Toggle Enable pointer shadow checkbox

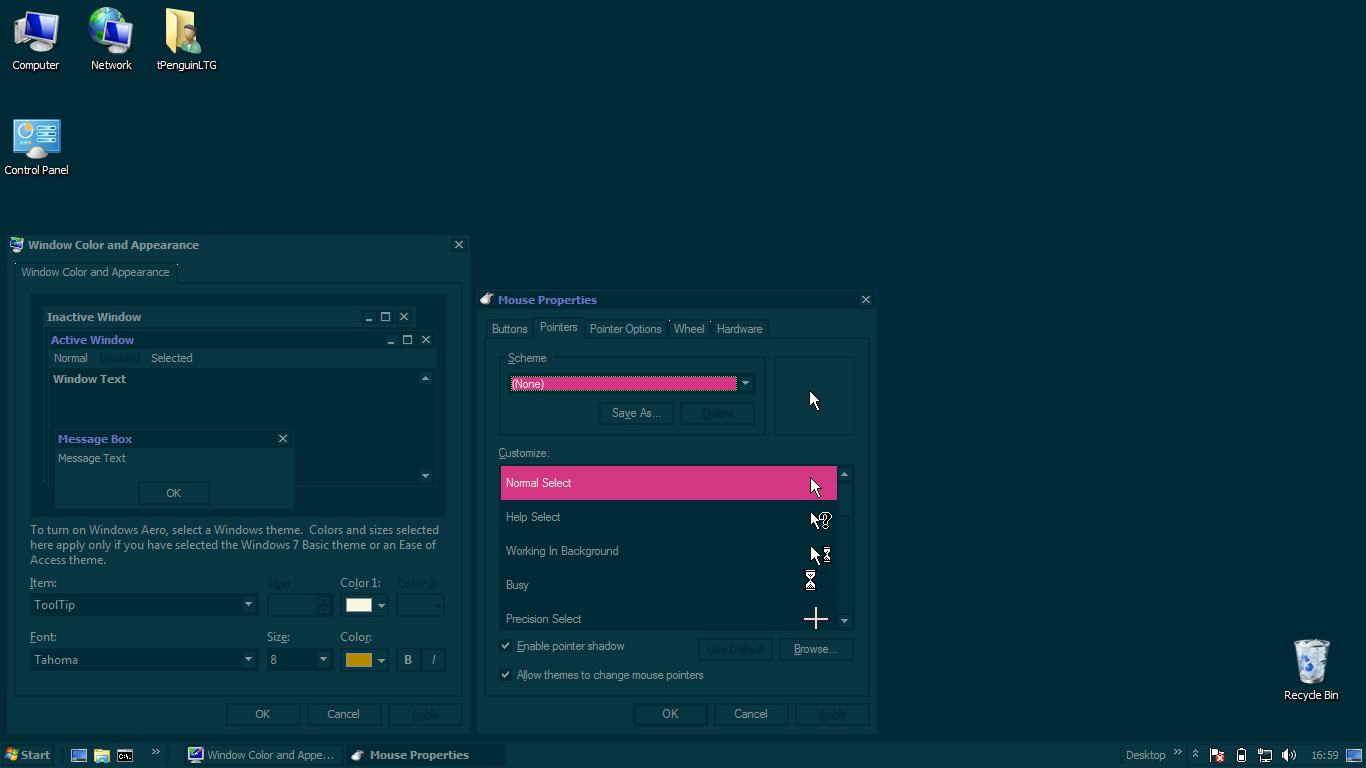coord(505,646)
